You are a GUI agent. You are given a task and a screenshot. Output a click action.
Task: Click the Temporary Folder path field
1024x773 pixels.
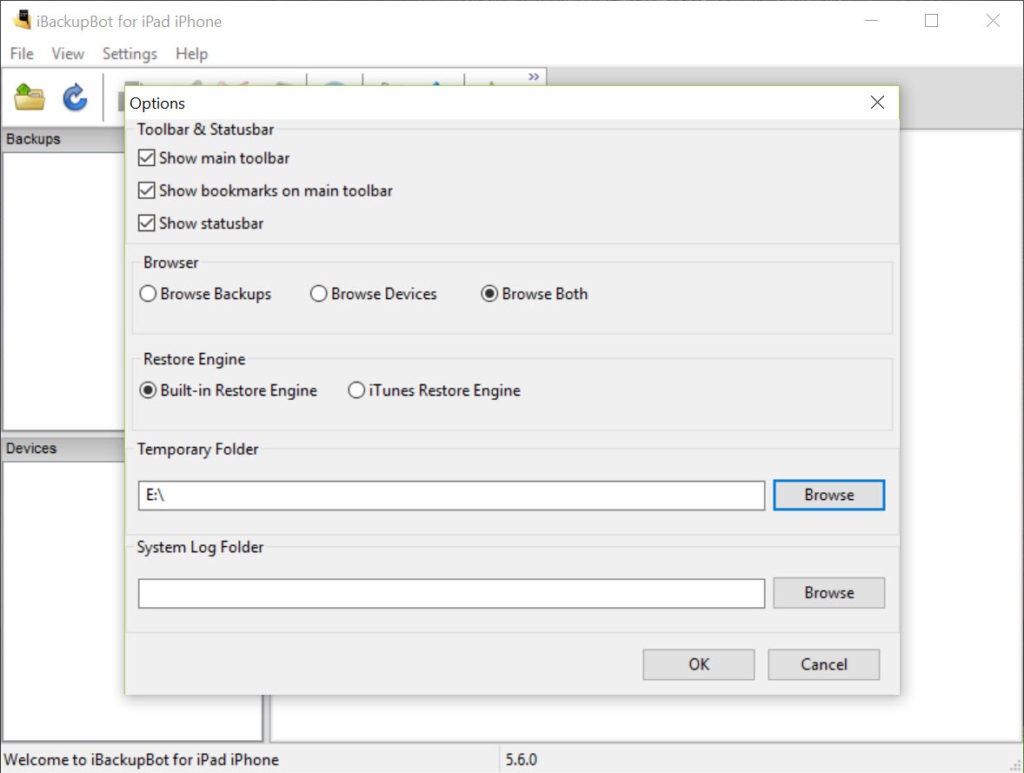[x=451, y=496]
